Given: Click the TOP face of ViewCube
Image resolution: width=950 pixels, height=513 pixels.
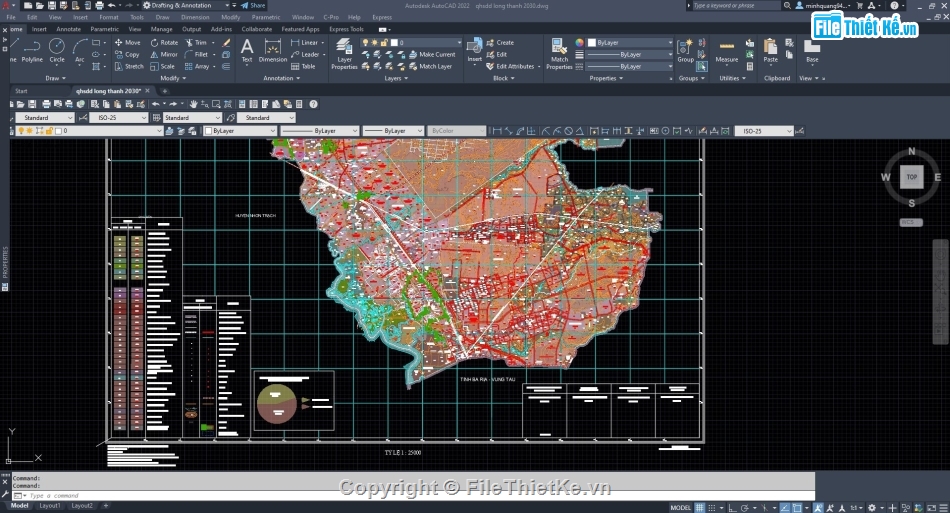Looking at the screenshot, I should tap(911, 177).
